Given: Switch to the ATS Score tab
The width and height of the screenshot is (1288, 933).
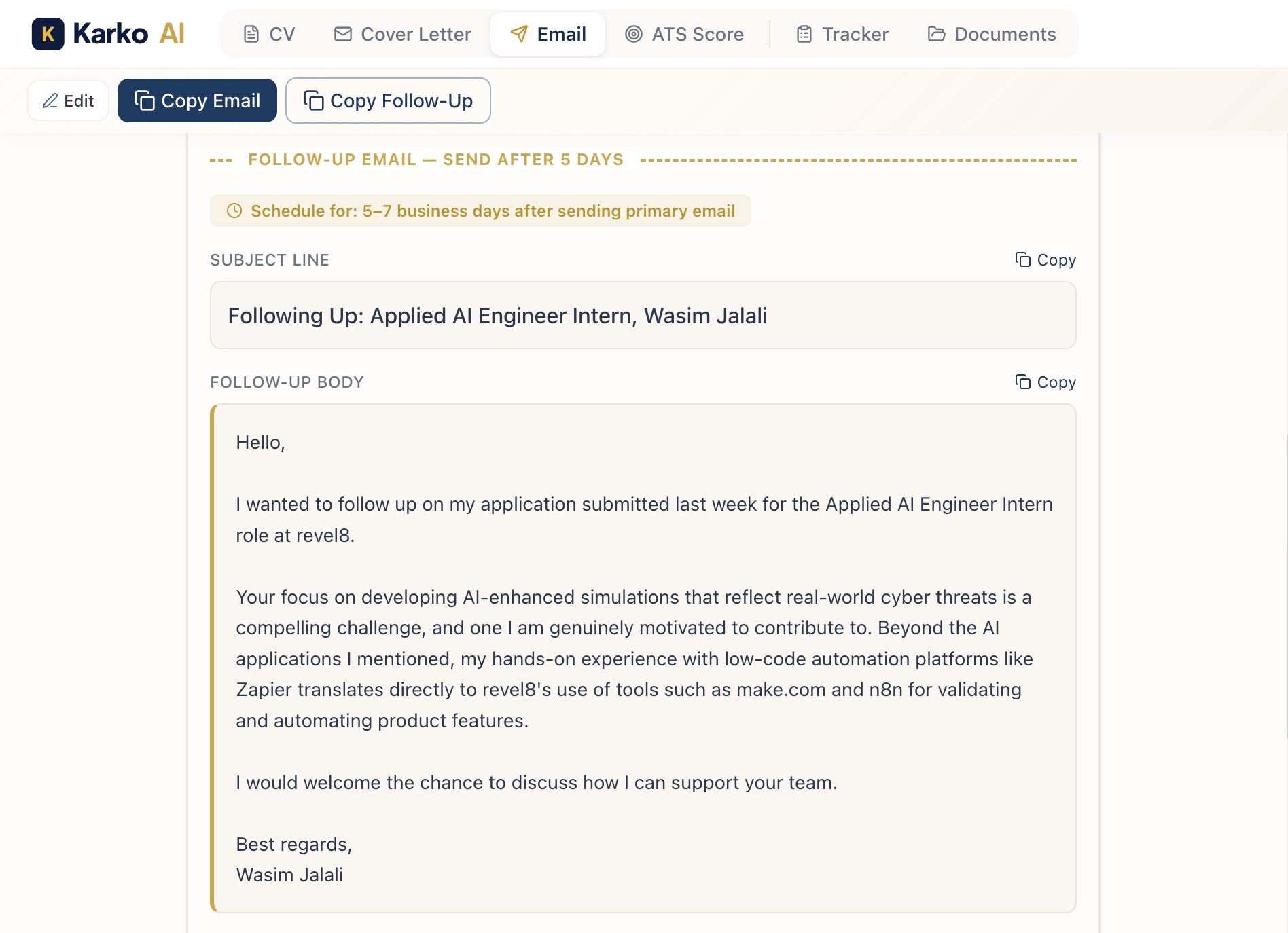Looking at the screenshot, I should pos(685,33).
